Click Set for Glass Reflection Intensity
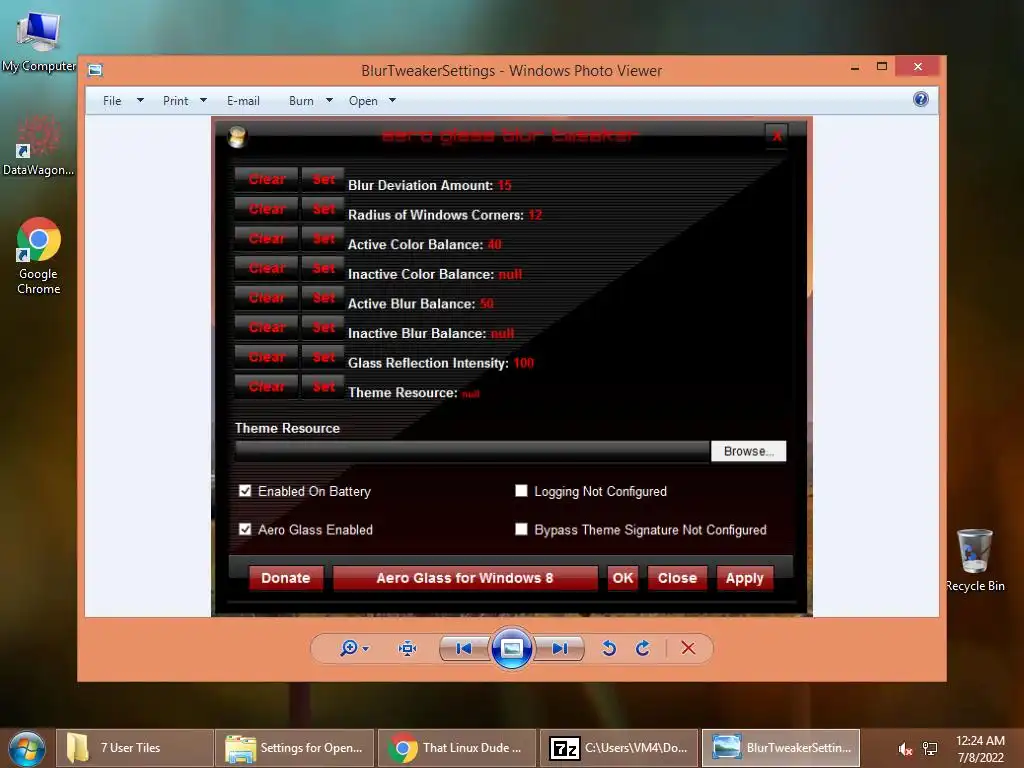The width and height of the screenshot is (1024, 768). 323,357
